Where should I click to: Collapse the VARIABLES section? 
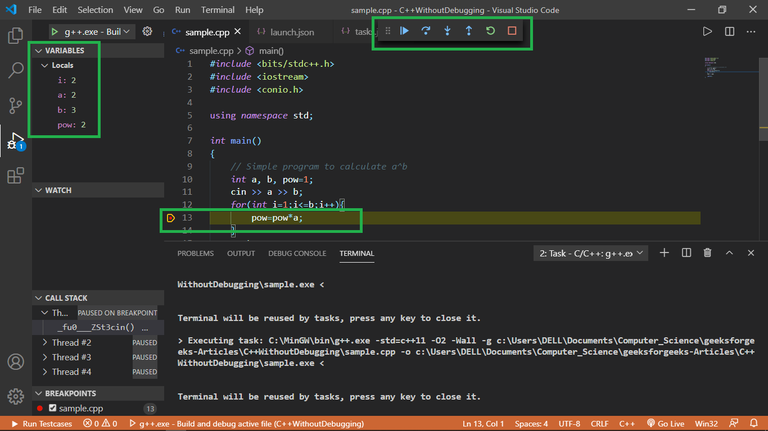[39, 50]
